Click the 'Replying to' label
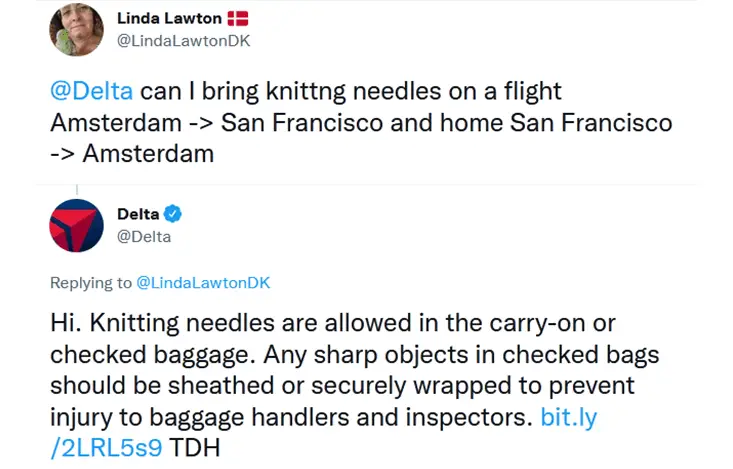The height and width of the screenshot is (469, 733). [x=91, y=283]
